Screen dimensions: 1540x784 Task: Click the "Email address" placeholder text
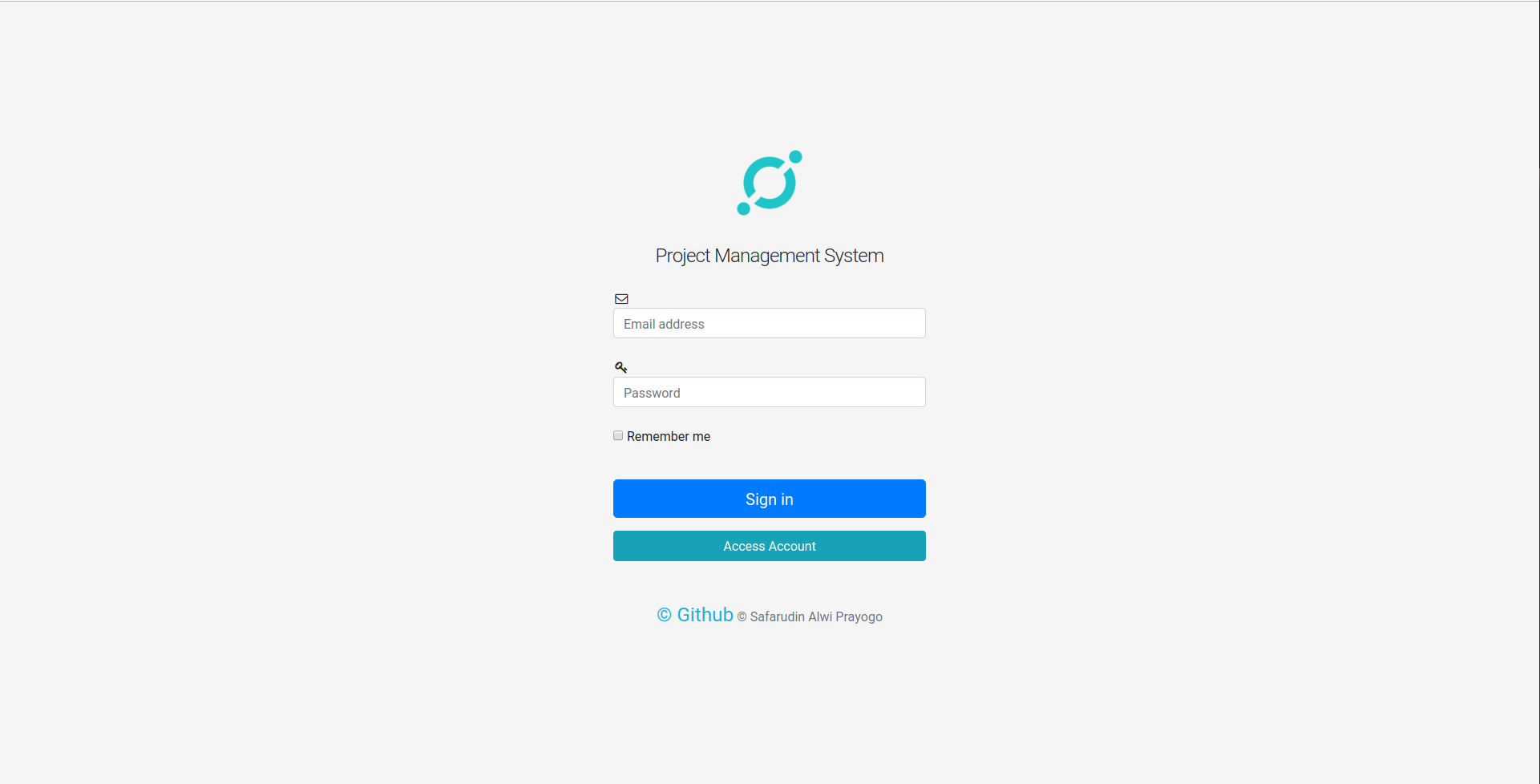coord(664,324)
